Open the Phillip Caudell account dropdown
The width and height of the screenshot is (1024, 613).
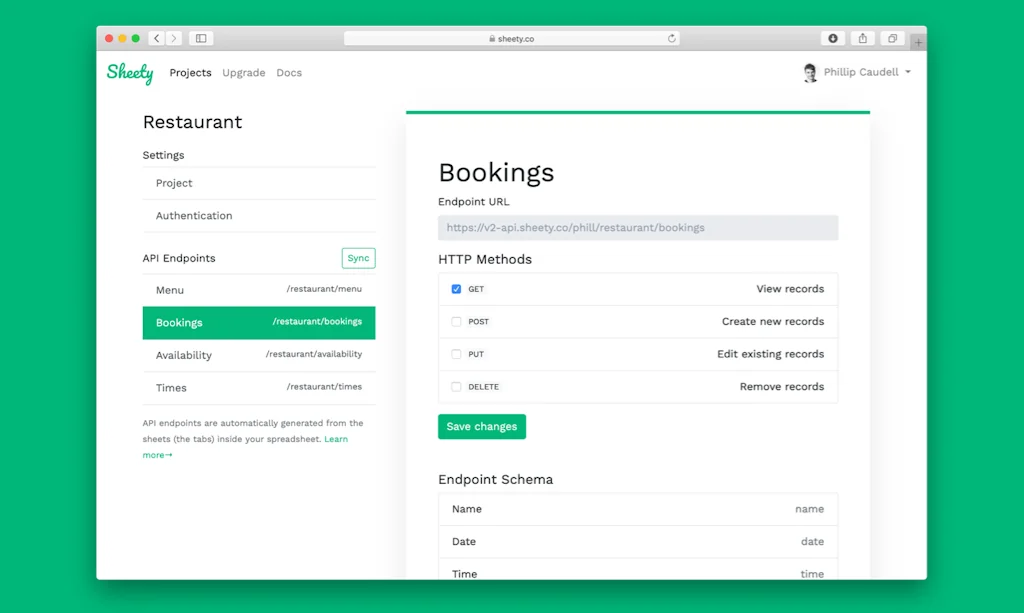coord(857,73)
